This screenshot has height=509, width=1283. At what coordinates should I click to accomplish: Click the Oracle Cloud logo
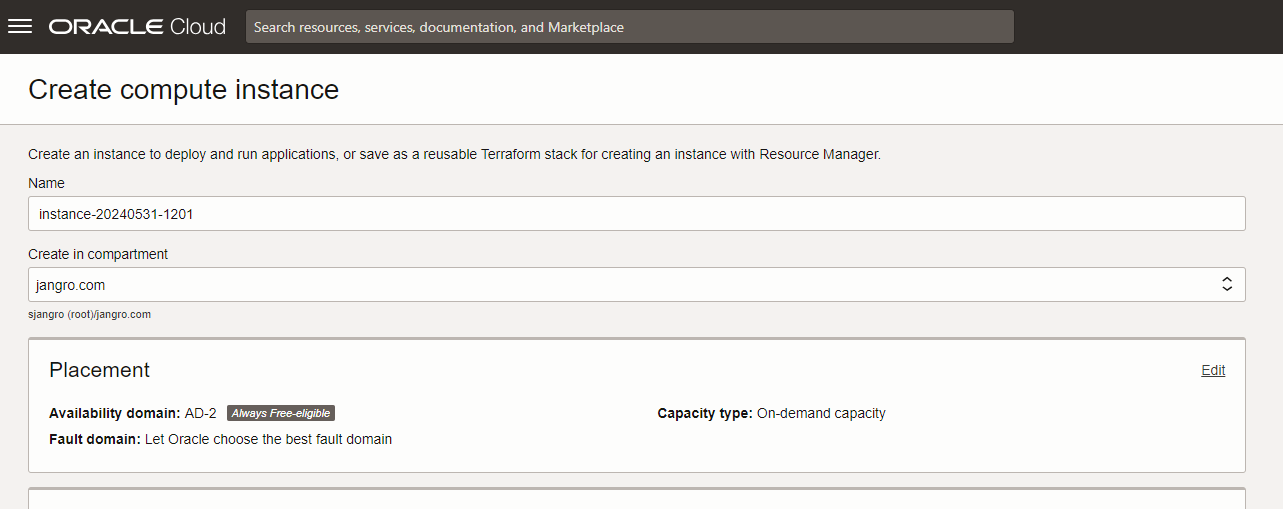[137, 27]
